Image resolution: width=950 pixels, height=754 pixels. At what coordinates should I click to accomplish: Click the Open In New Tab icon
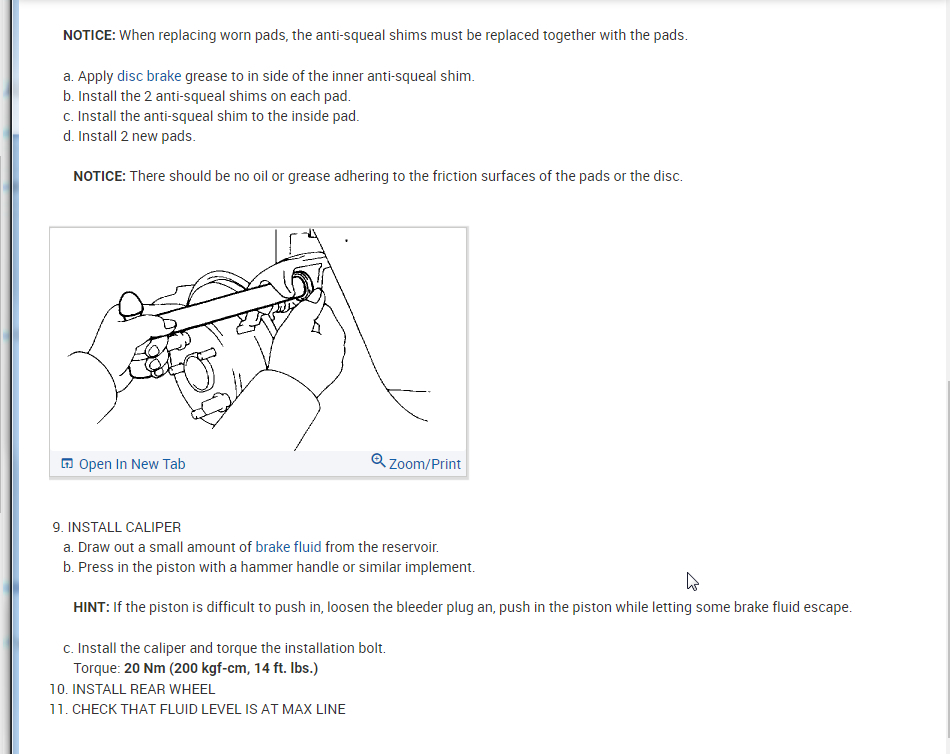pyautogui.click(x=67, y=464)
